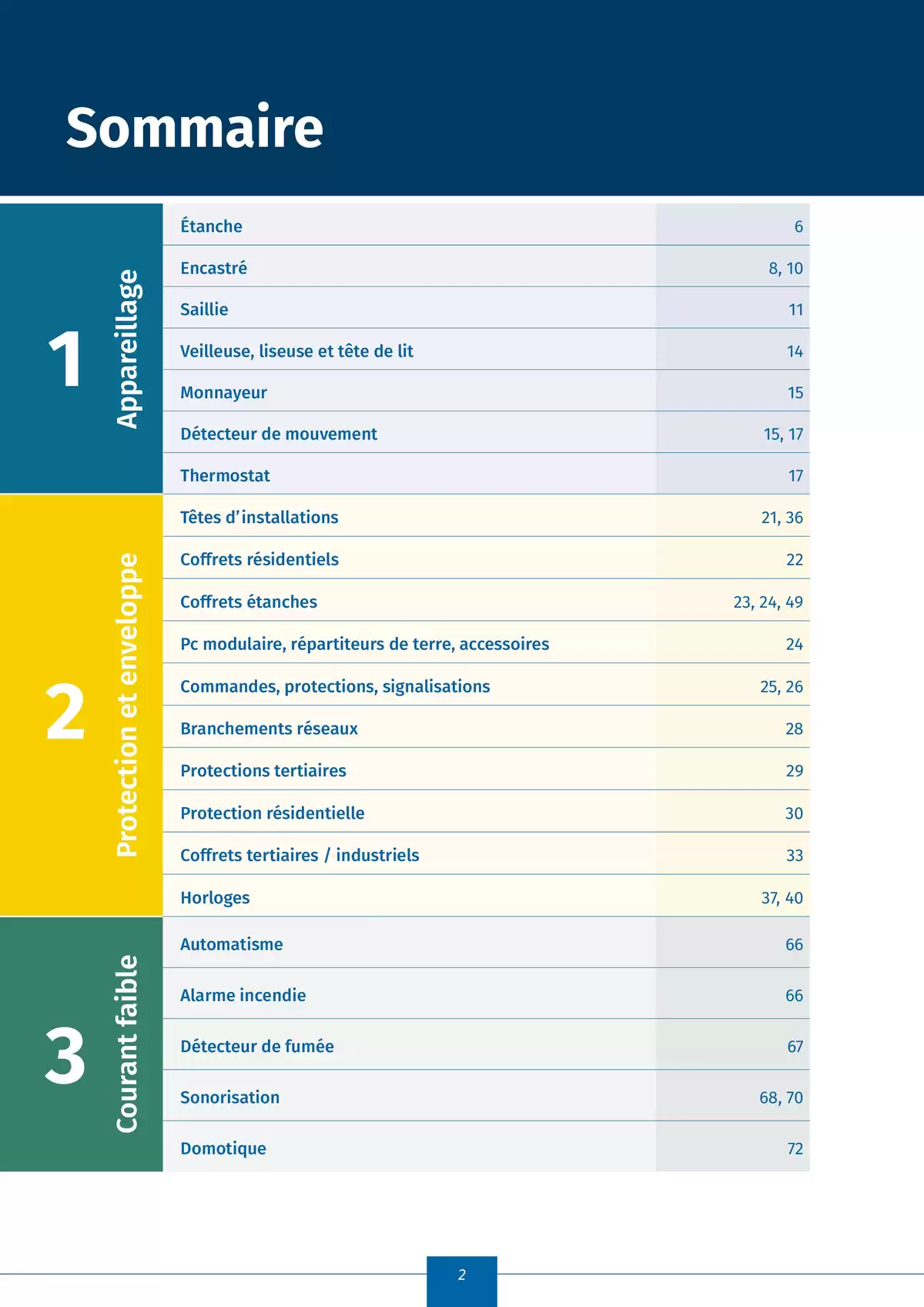The image size is (924, 1307).
Task: Open the Horloges entry
Action: click(x=215, y=898)
